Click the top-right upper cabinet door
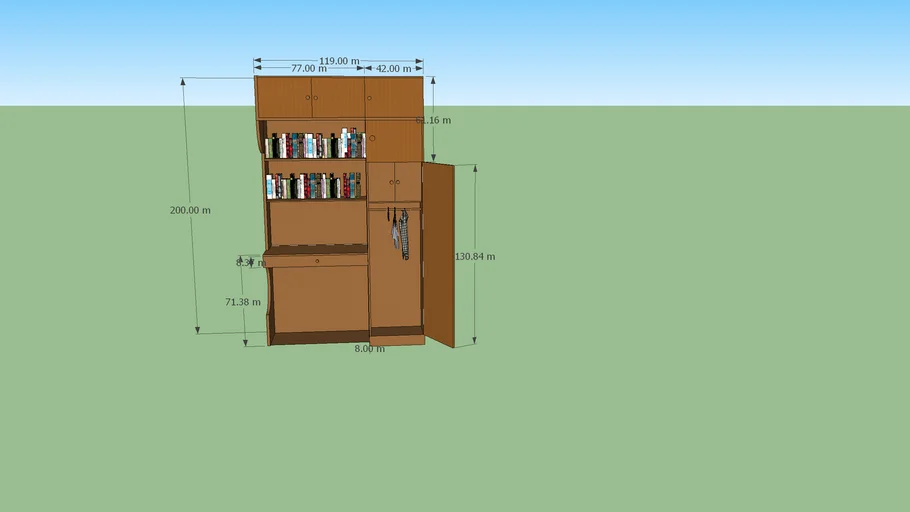 tap(394, 98)
